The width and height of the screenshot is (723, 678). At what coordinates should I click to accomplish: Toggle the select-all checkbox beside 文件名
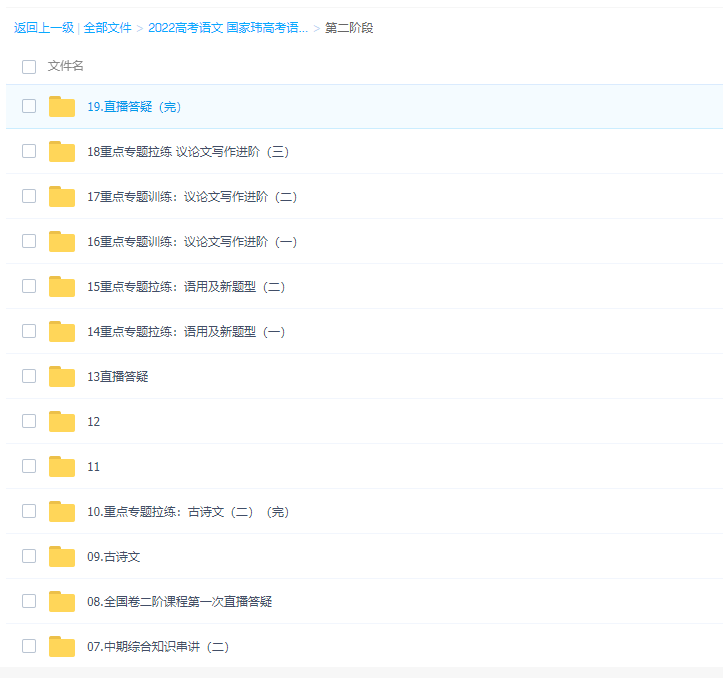(29, 66)
